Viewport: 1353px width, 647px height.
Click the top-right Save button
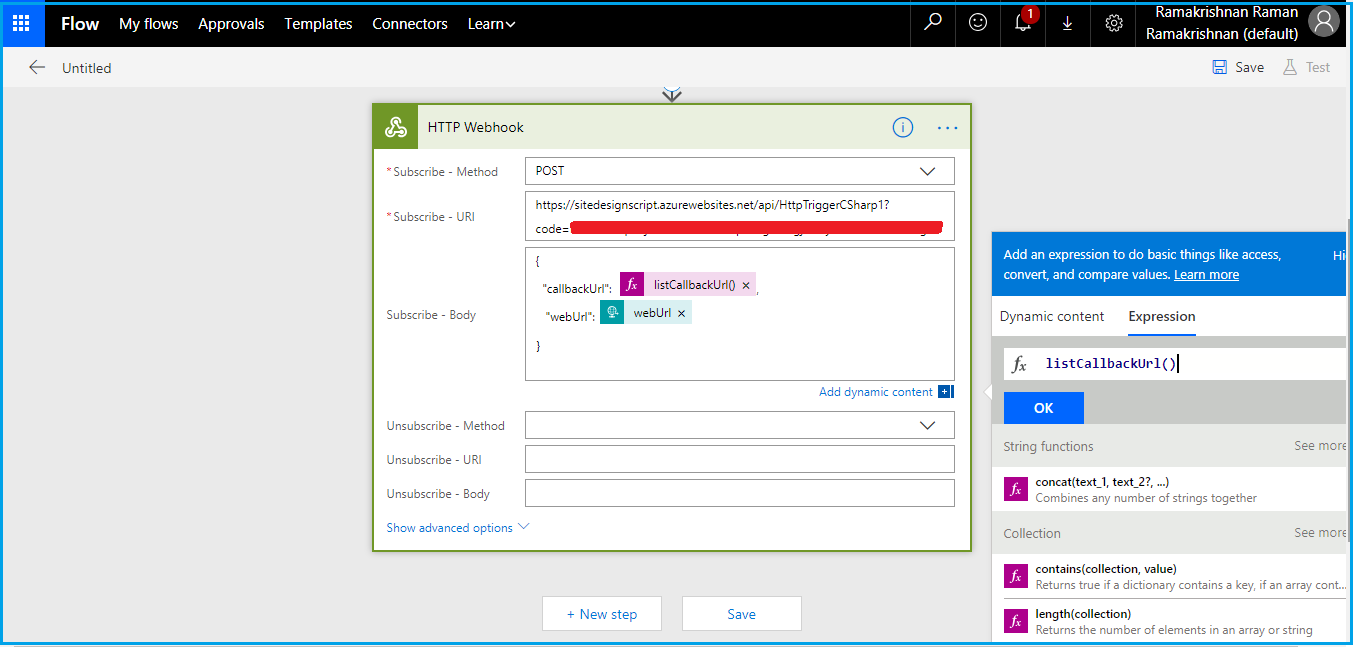[x=1238, y=67]
